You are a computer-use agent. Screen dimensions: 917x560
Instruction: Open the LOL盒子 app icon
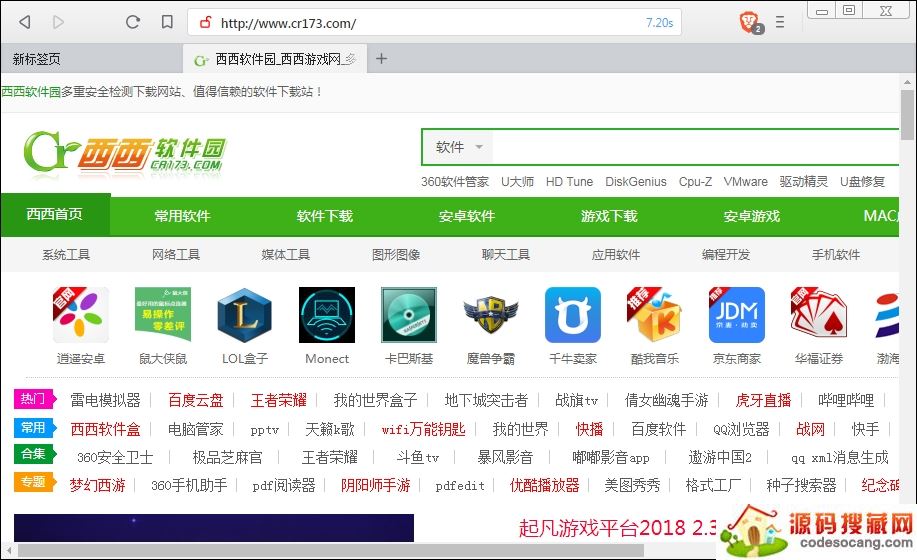point(244,315)
